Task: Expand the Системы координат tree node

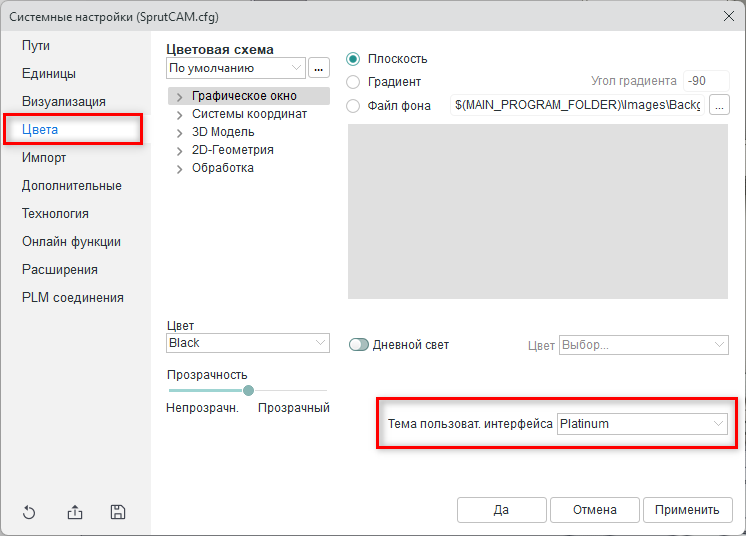Action: 180,115
